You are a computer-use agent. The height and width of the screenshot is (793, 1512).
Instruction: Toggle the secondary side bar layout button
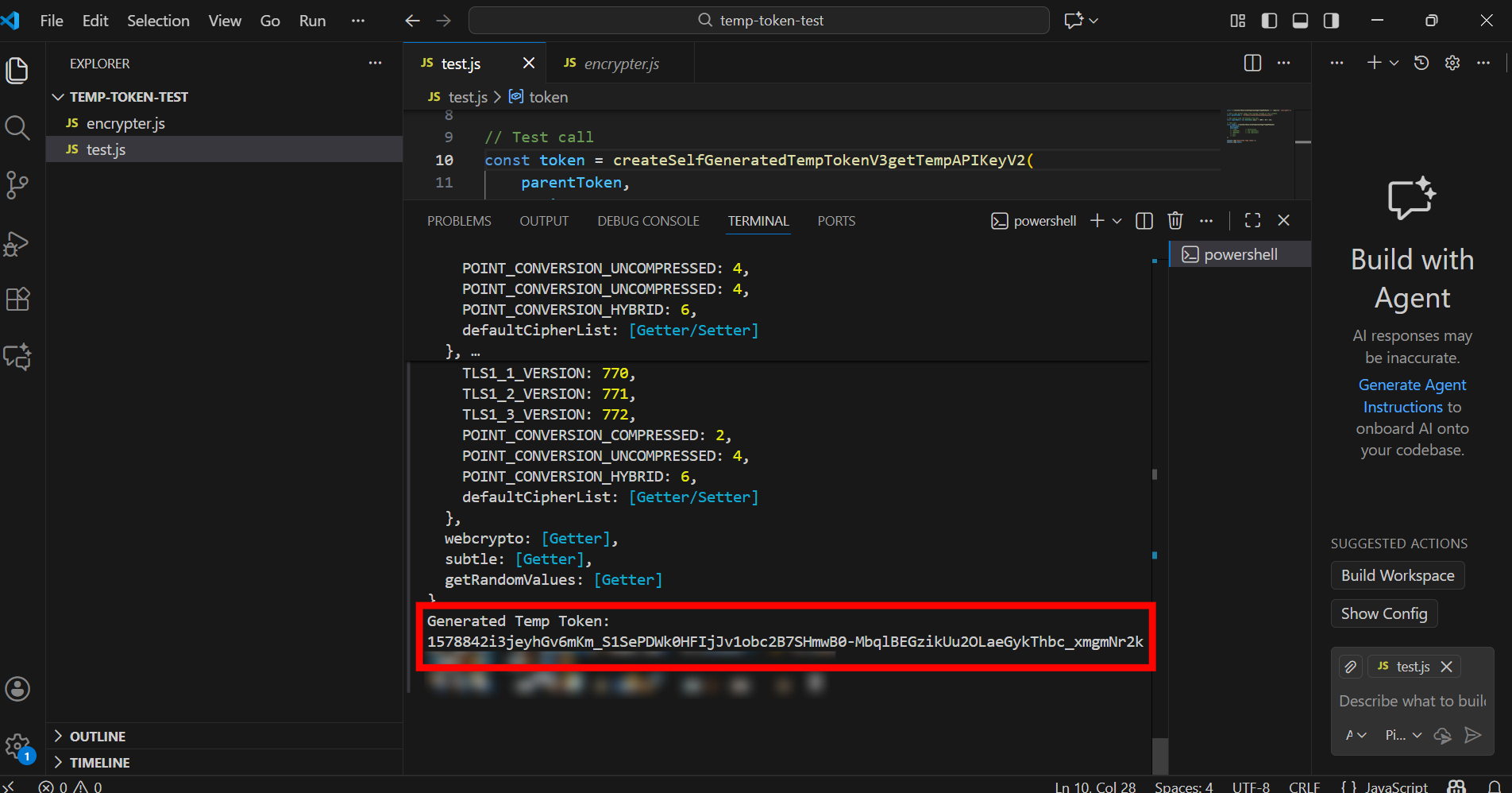[x=1331, y=21]
